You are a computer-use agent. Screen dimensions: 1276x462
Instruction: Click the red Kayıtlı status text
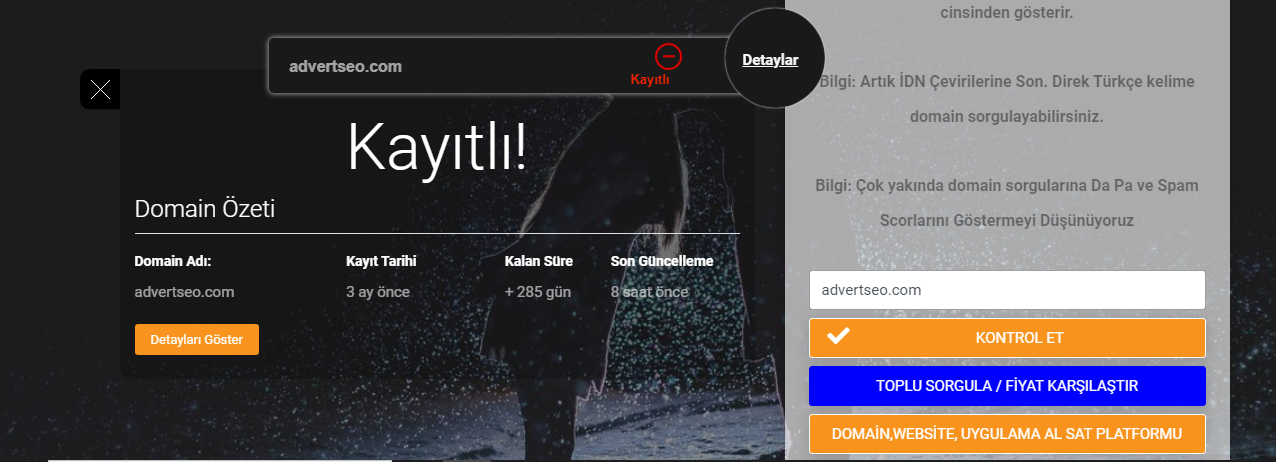(x=650, y=79)
